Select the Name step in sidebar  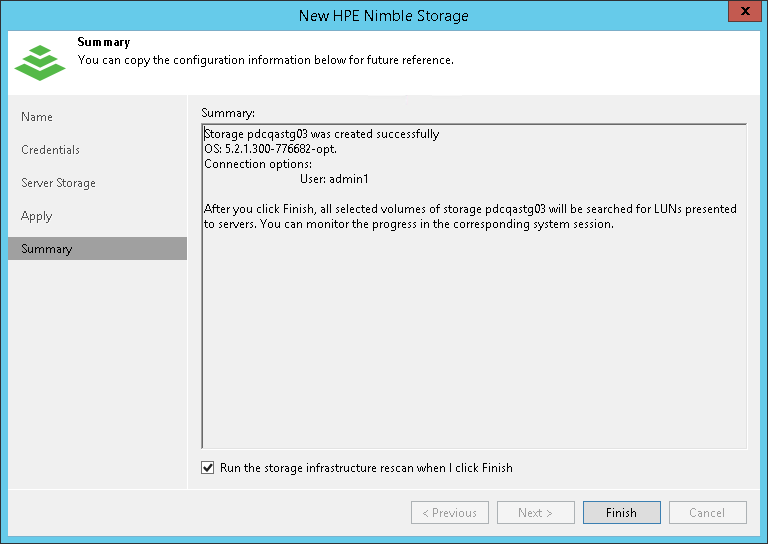37,117
